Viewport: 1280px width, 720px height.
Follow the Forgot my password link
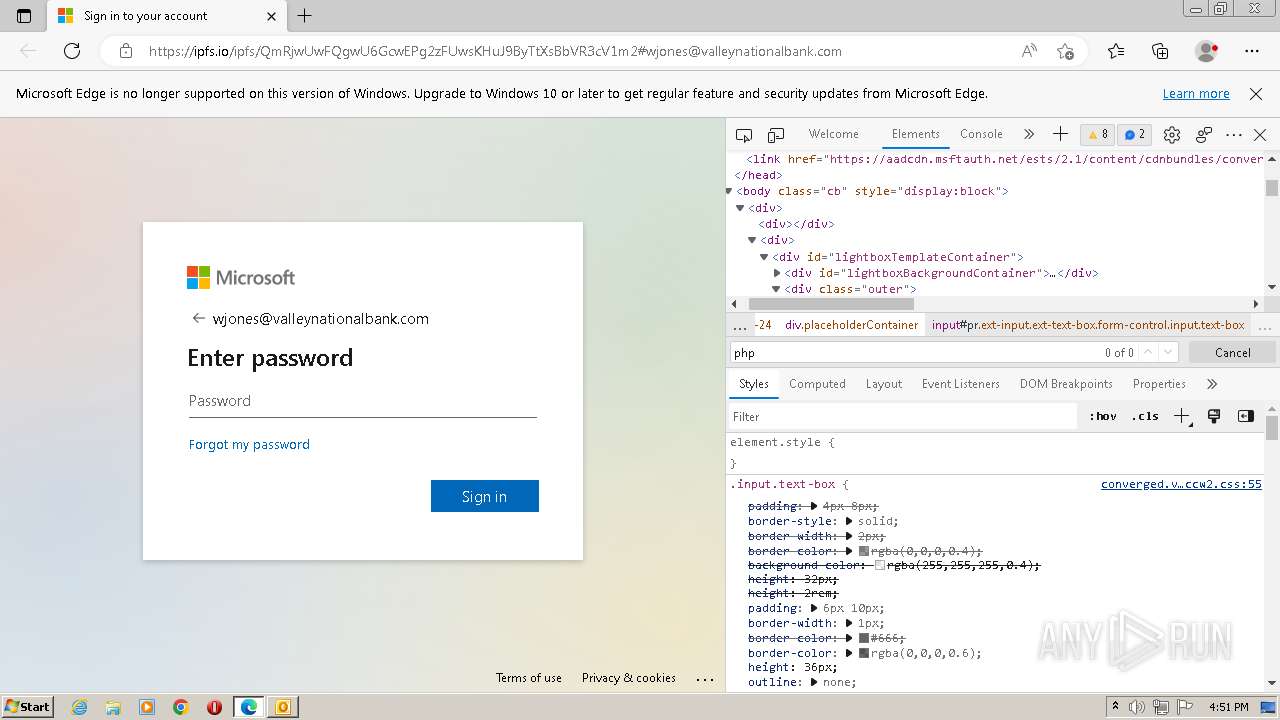pyautogui.click(x=249, y=445)
